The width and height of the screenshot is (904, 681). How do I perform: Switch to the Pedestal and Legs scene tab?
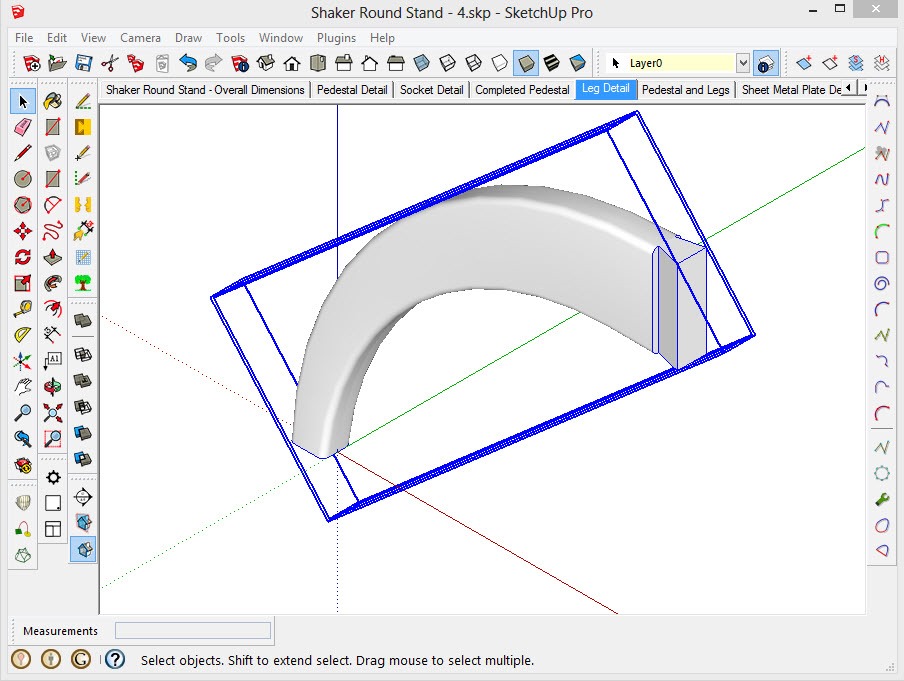click(686, 89)
